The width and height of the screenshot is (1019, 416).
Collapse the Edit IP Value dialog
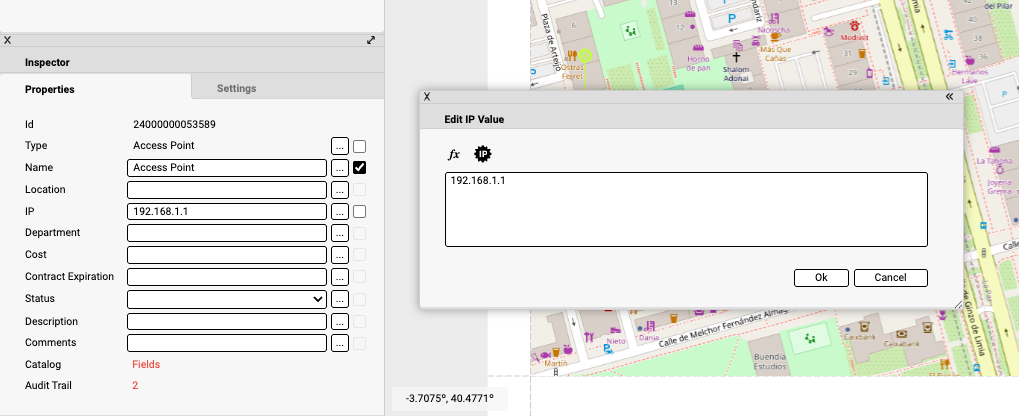(x=949, y=97)
